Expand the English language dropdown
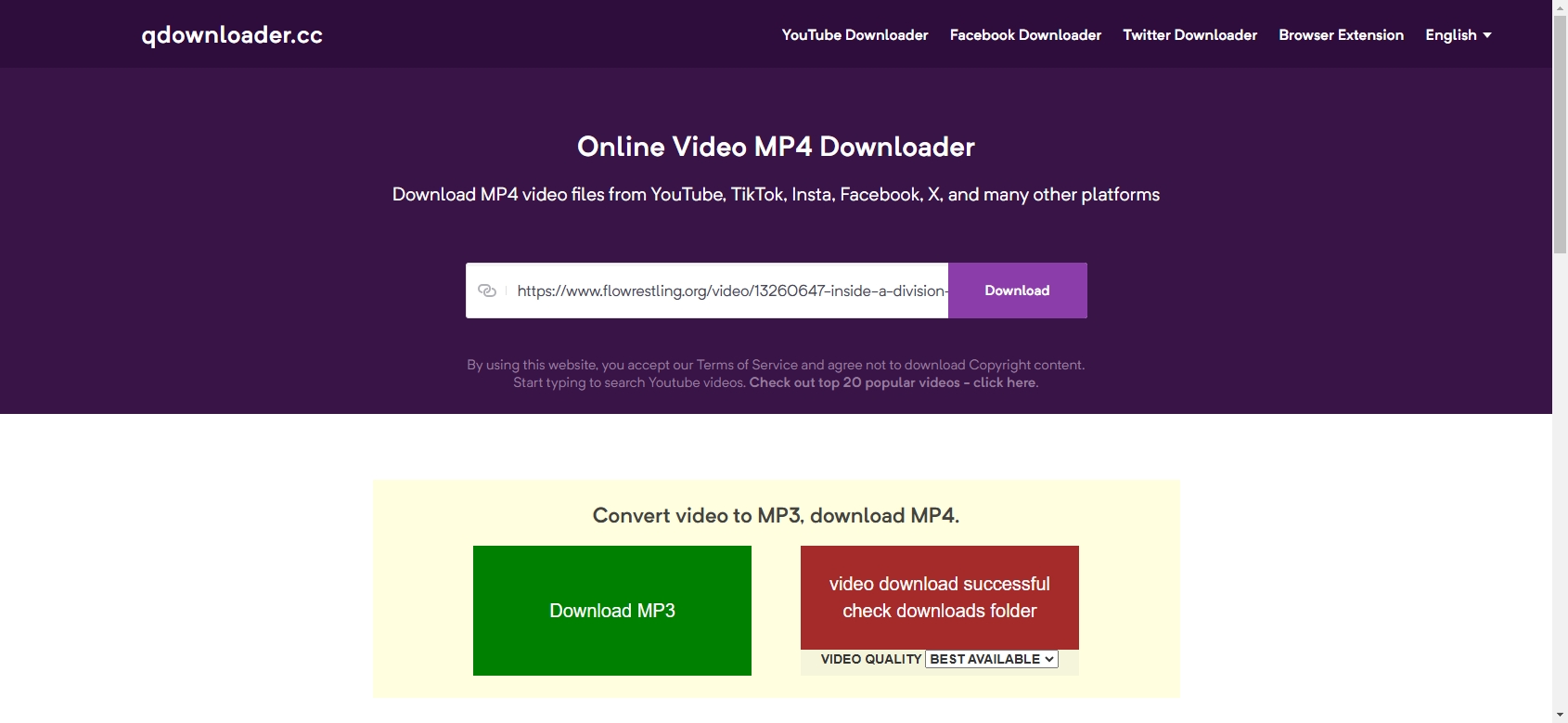The image size is (1568, 723). pos(1458,35)
